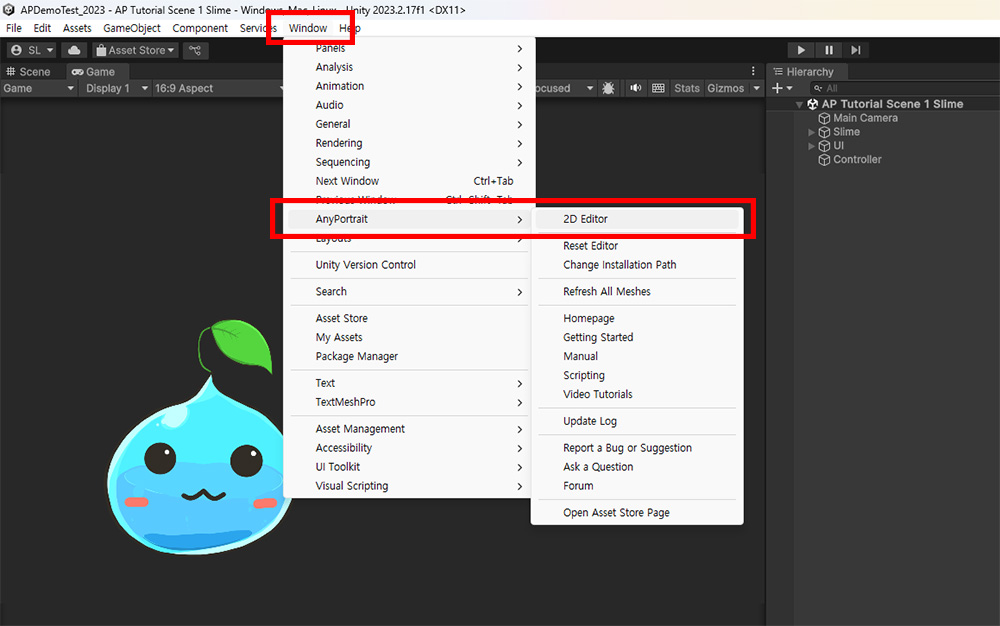Choose Report a Bug or Suggestion

click(637, 448)
